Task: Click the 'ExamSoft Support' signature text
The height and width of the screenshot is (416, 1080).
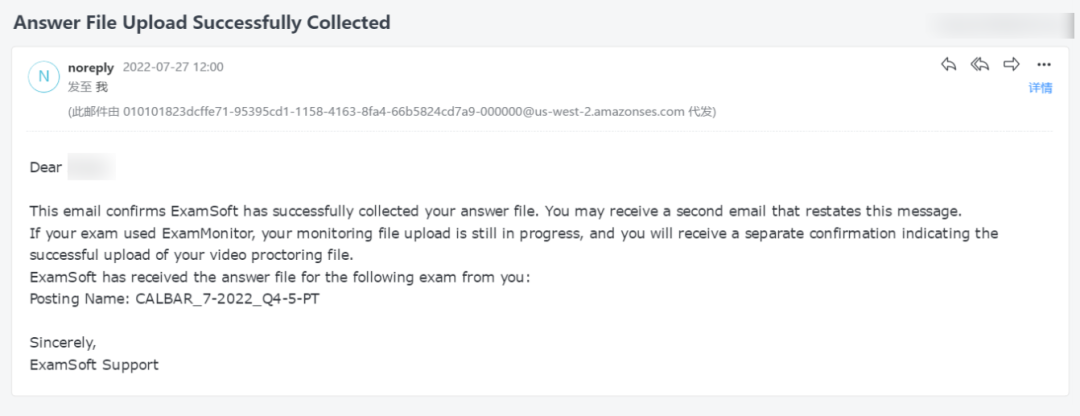Action: [x=94, y=365]
